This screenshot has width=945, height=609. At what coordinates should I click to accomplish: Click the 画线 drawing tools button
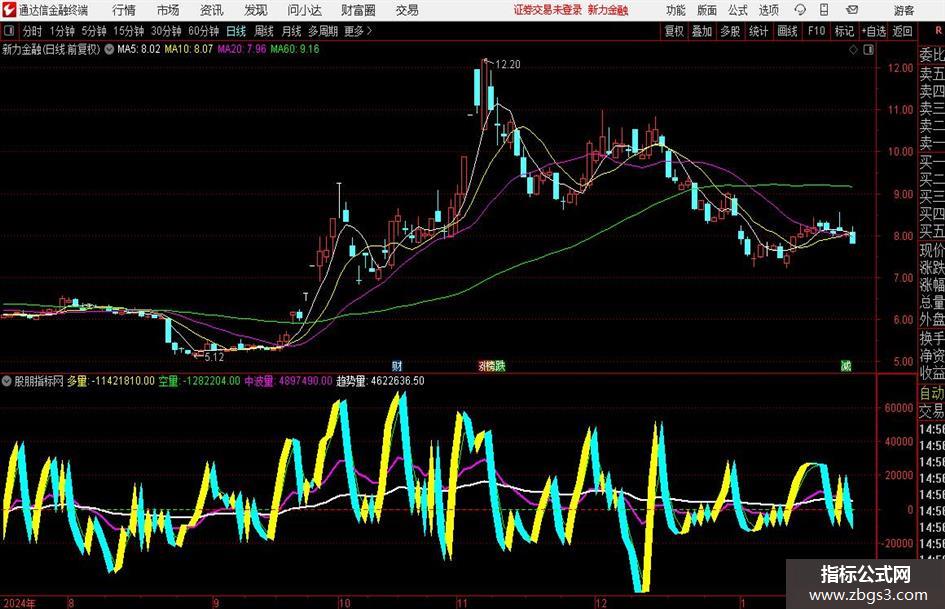tap(787, 31)
